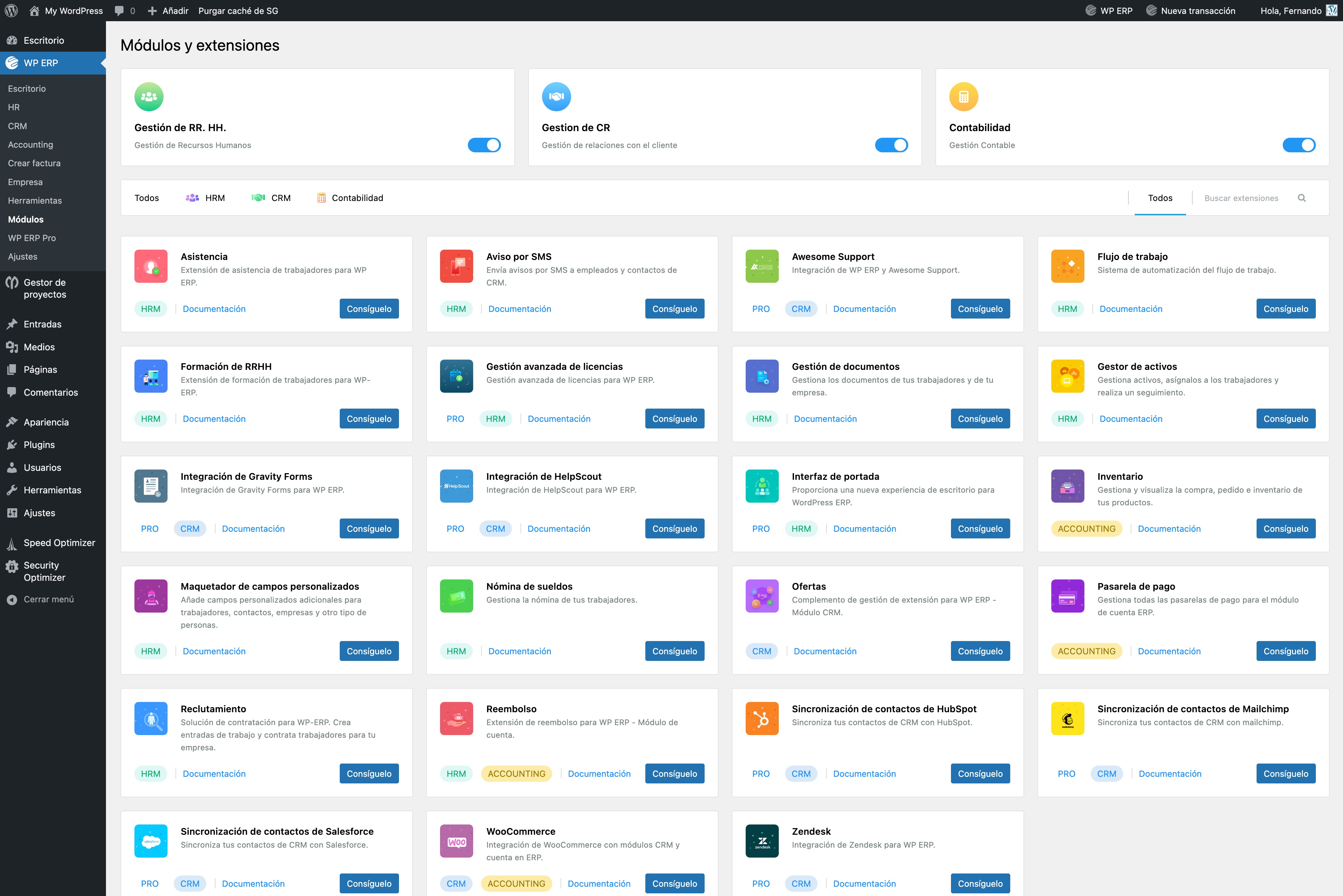Click the Maquetador de campos personalizados icon
1343x896 pixels.
(151, 596)
